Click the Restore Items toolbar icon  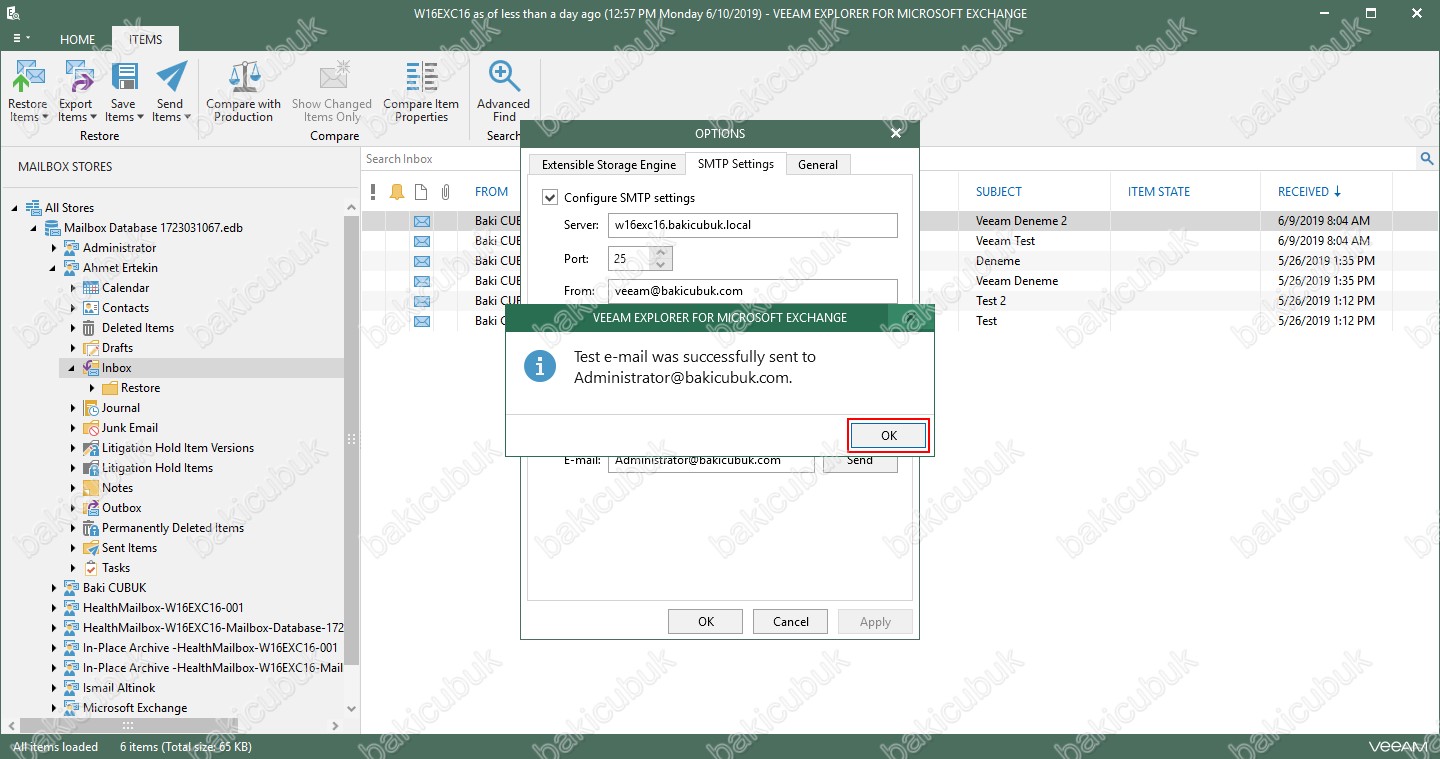(x=28, y=78)
